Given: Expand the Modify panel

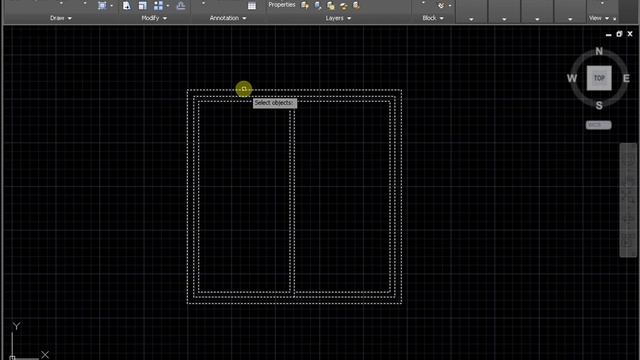Looking at the screenshot, I should pyautogui.click(x=154, y=18).
